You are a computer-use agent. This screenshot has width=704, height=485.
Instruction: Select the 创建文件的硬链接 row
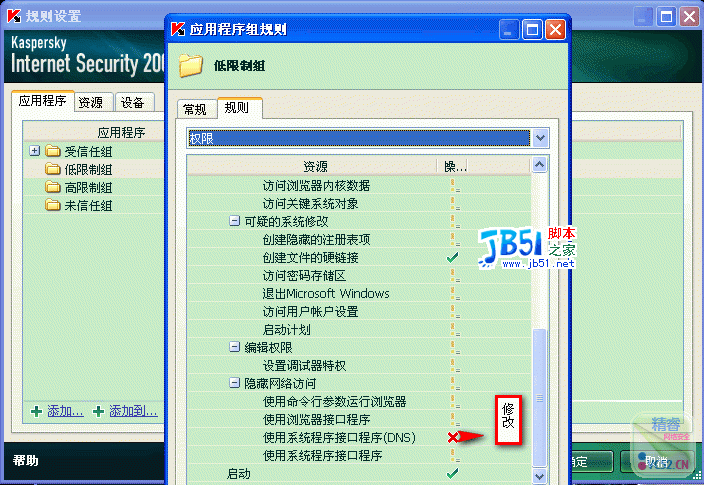pyautogui.click(x=359, y=257)
